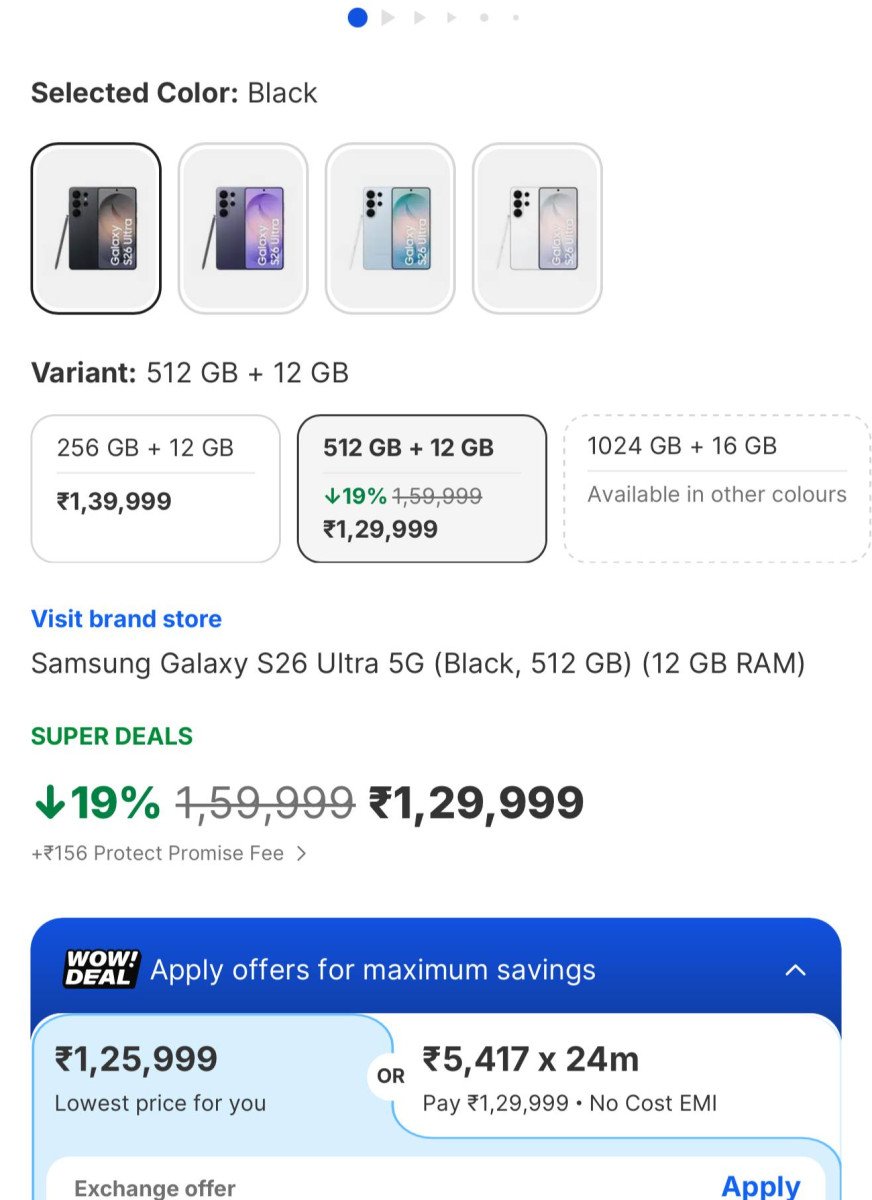Select the 256 GB + 12 GB variant
This screenshot has width=872, height=1200.
[x=155, y=487]
